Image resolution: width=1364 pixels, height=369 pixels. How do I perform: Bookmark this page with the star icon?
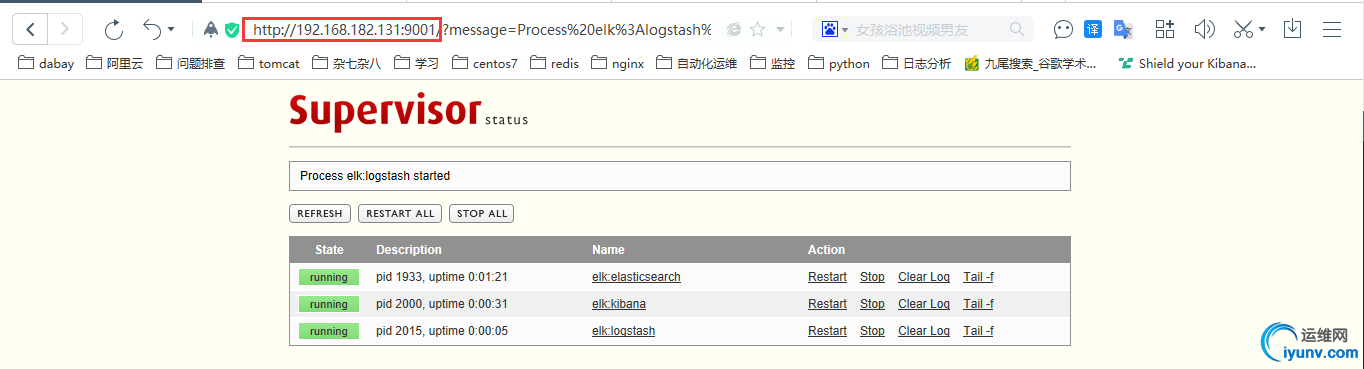[x=758, y=30]
